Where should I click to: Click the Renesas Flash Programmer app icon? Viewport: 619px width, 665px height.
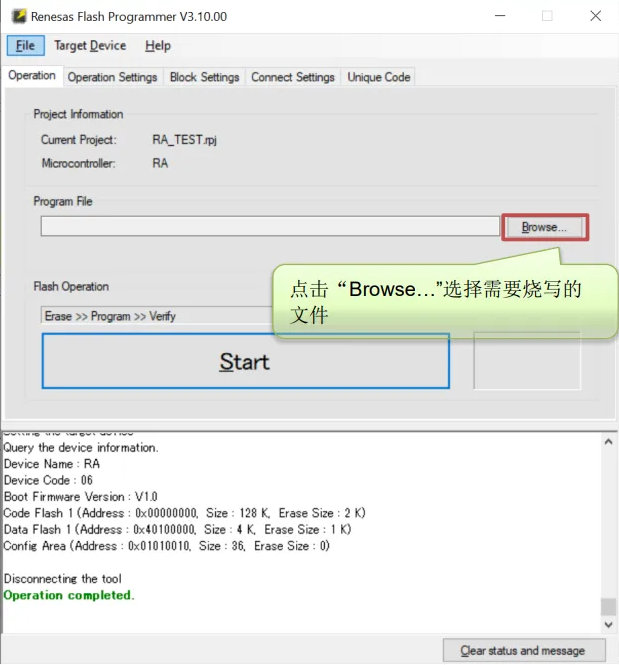(x=19, y=16)
